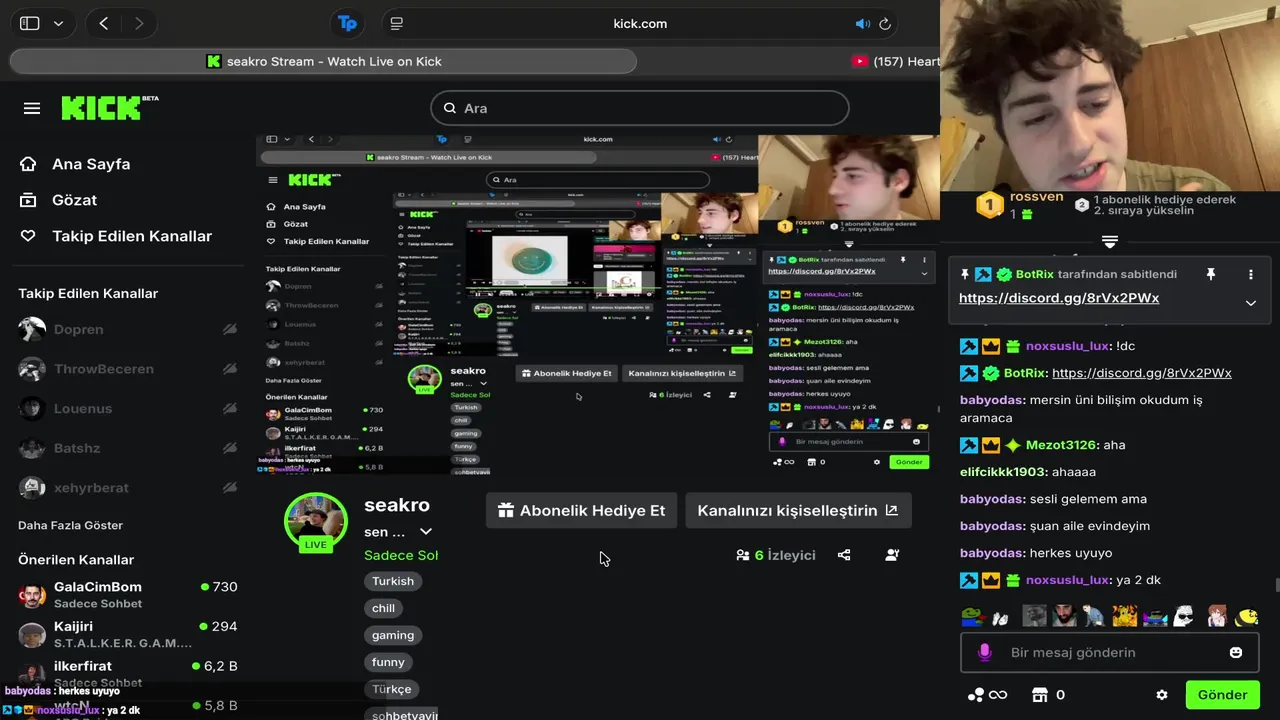The height and width of the screenshot is (720, 1280).
Task: Mute tab audio speaker icon
Action: point(863,24)
